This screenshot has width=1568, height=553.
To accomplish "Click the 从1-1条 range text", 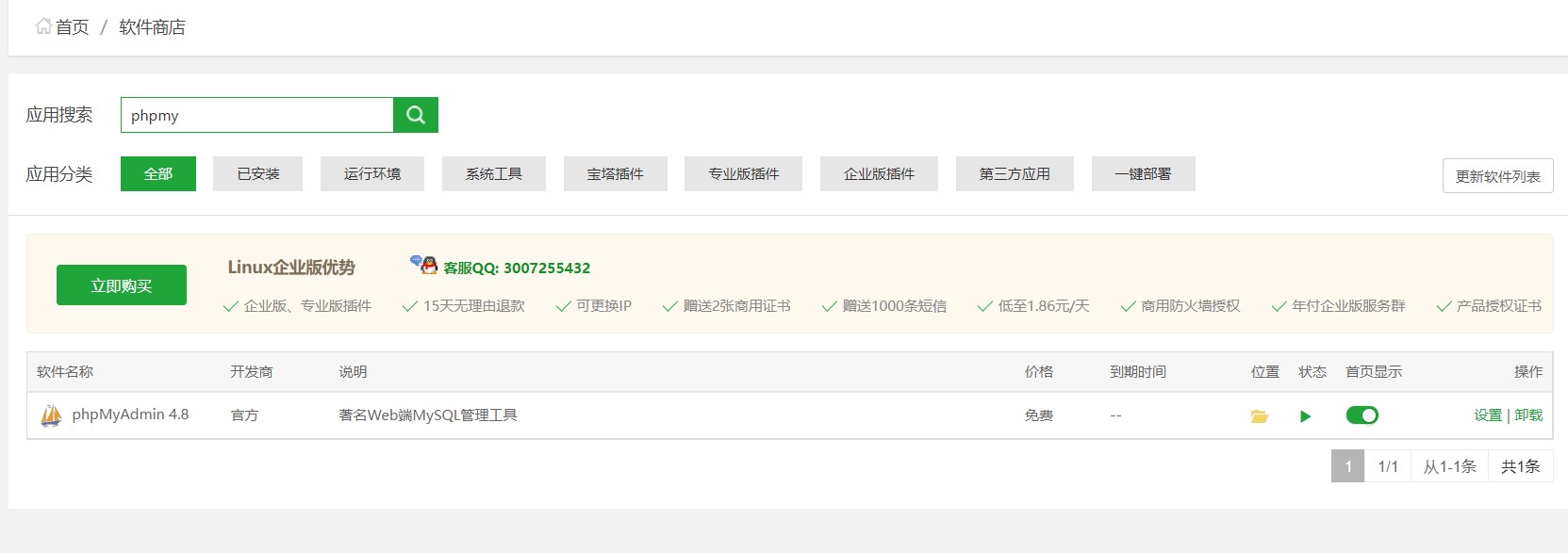I will coord(1450,466).
